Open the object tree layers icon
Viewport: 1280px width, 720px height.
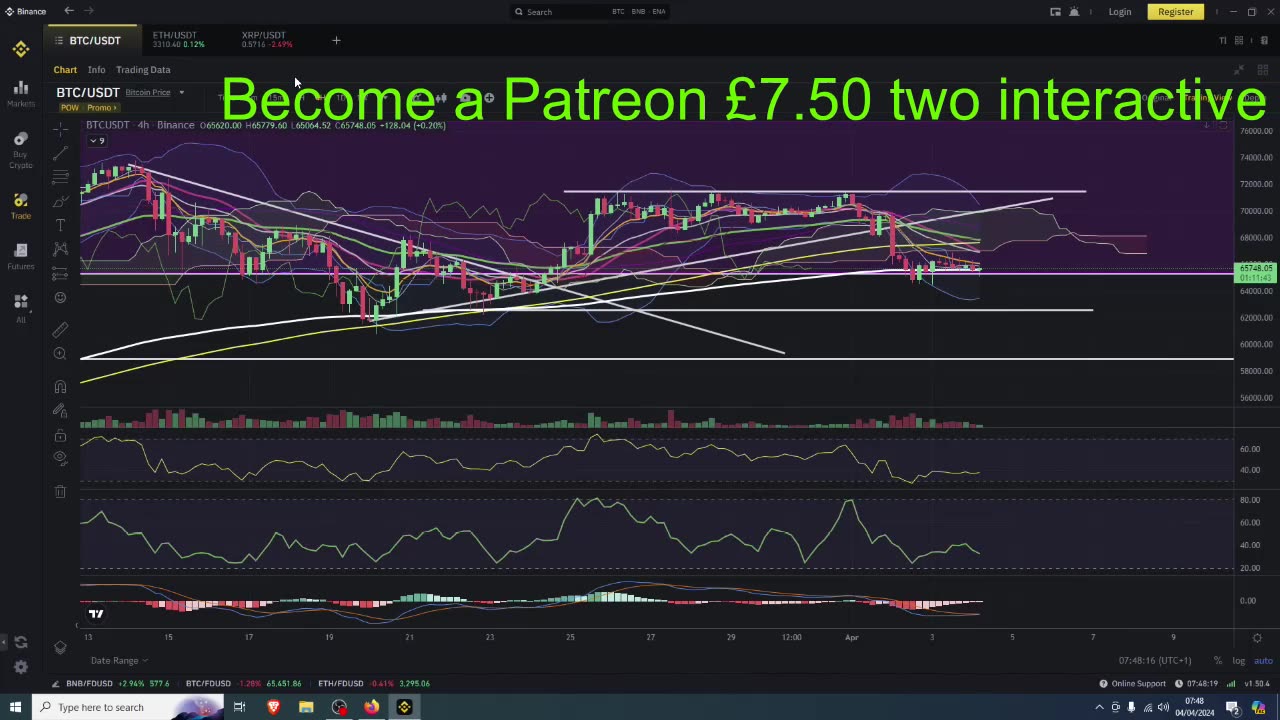(60, 648)
